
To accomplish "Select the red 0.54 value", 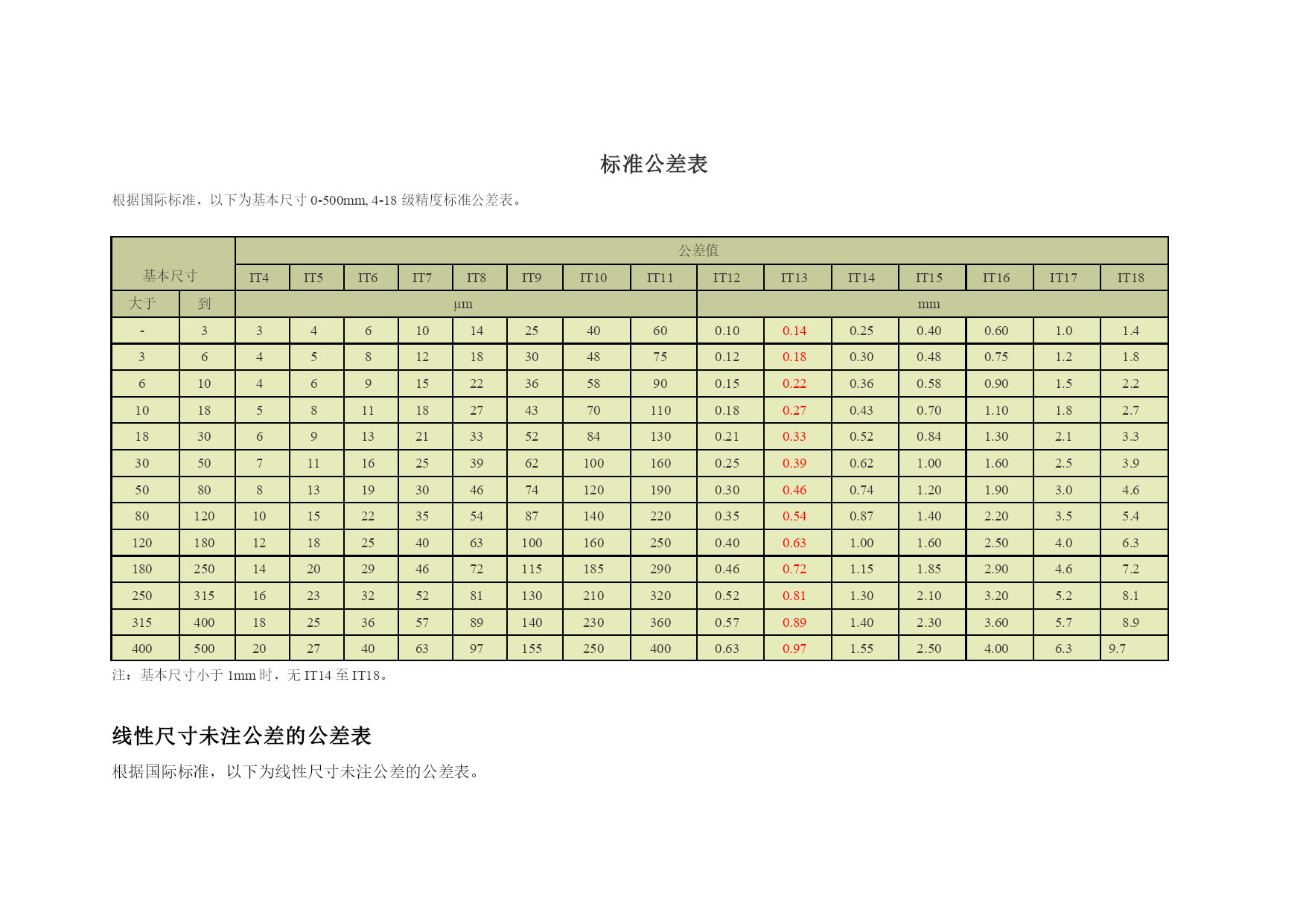I will [x=794, y=516].
